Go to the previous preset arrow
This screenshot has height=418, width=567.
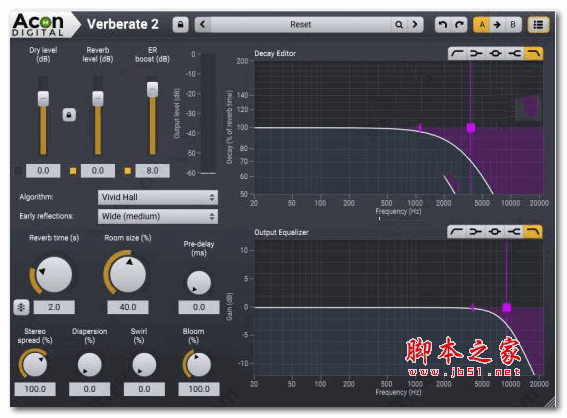tap(202, 25)
